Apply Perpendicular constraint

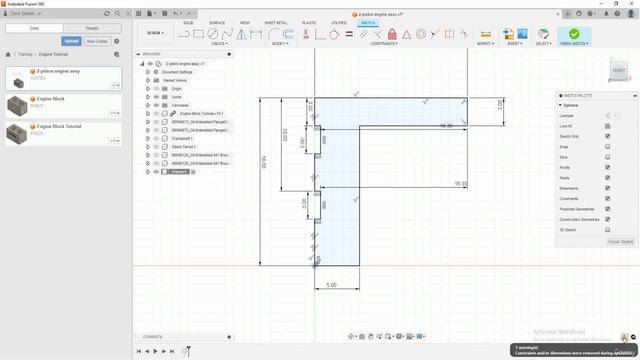[x=378, y=34]
